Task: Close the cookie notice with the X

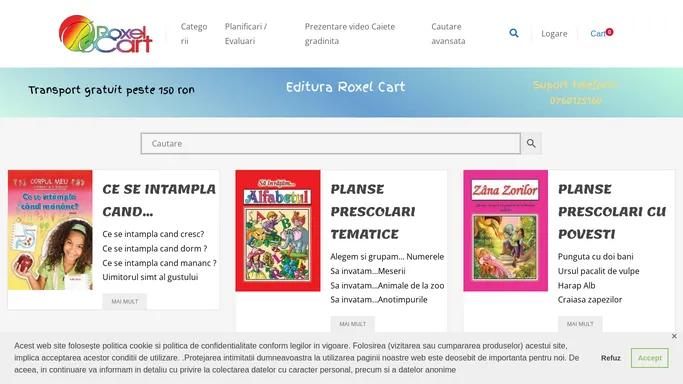Action: (x=674, y=336)
